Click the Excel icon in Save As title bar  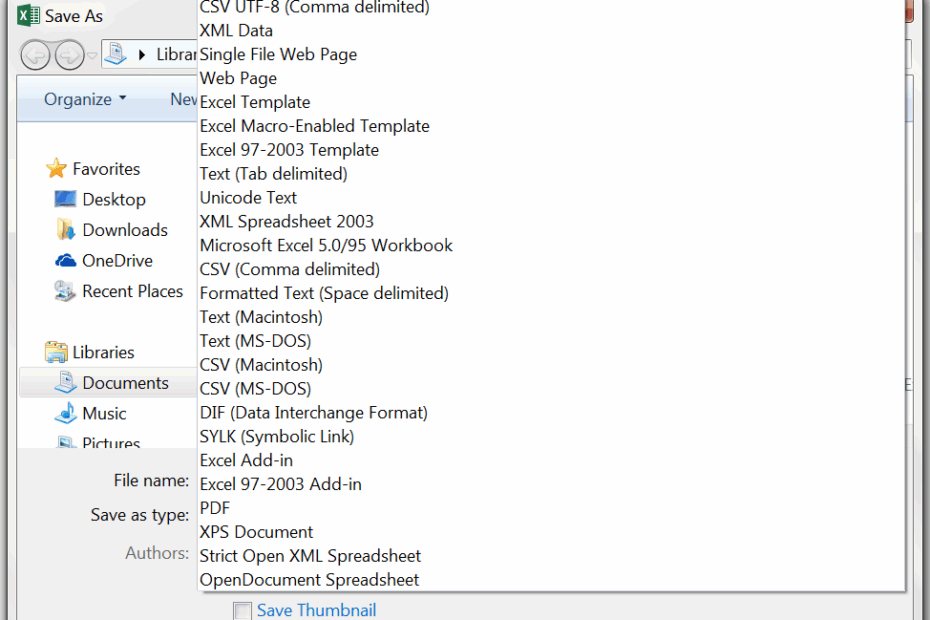[x=28, y=15]
